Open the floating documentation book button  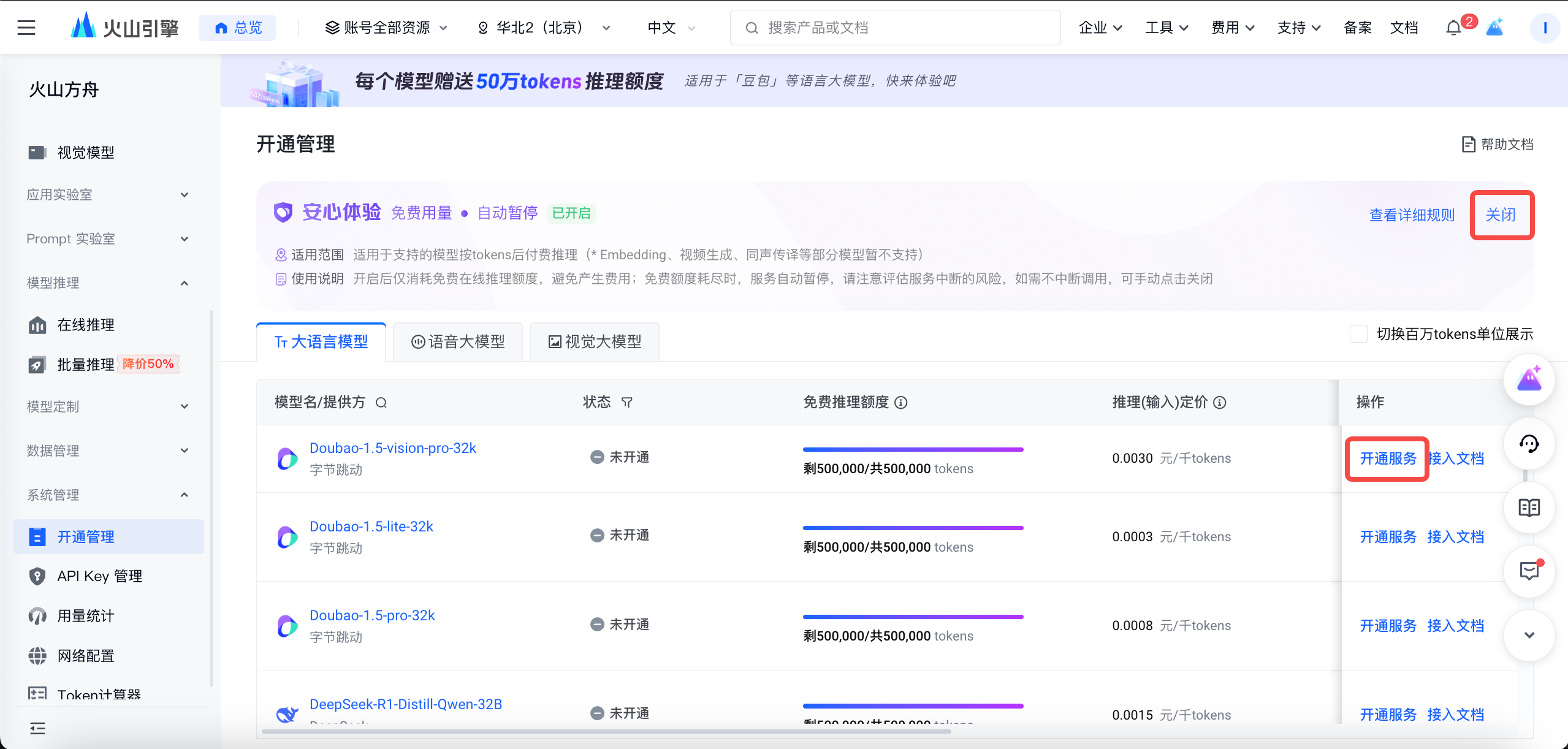pyautogui.click(x=1529, y=508)
